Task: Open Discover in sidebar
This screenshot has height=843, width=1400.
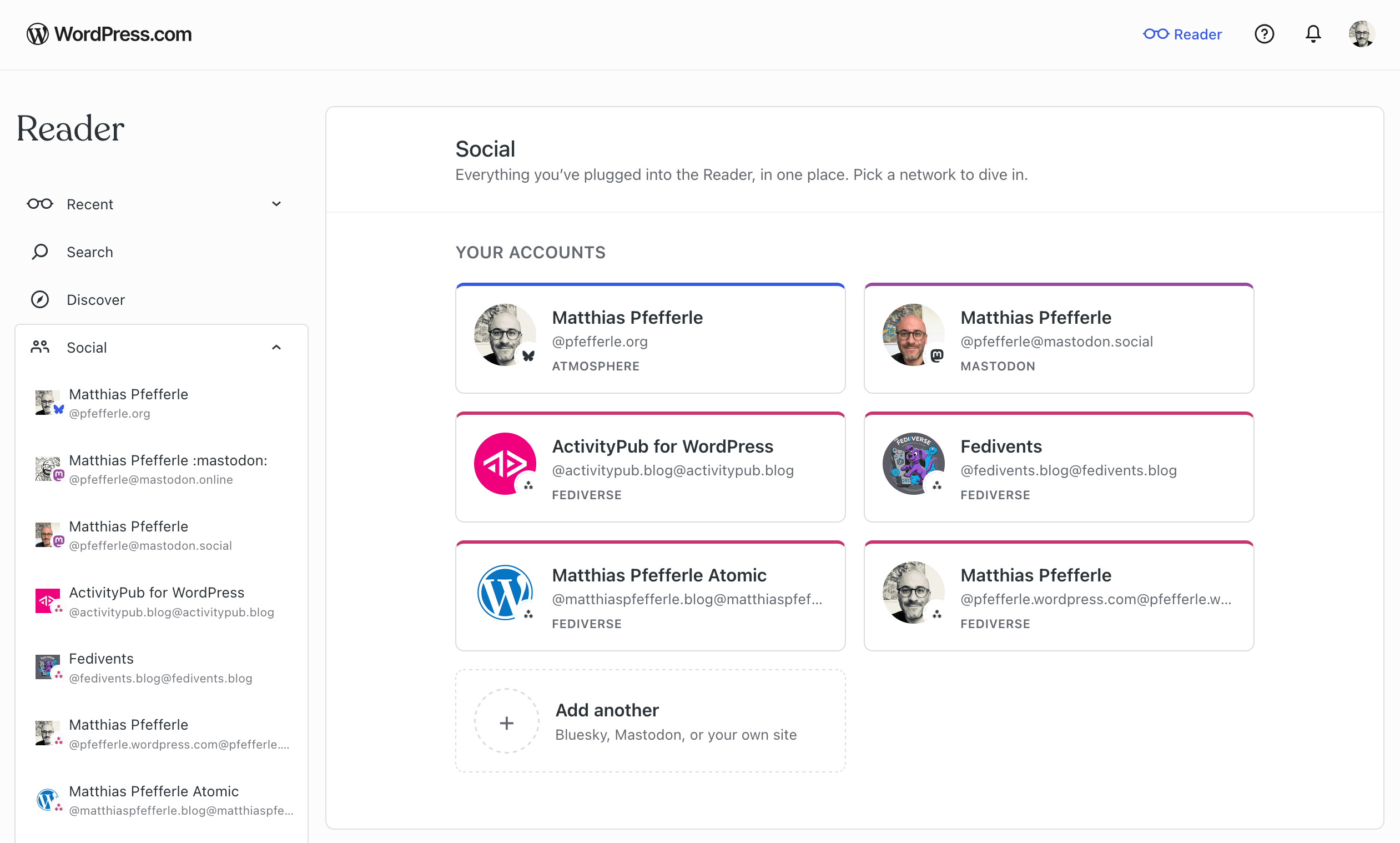Action: [161, 299]
